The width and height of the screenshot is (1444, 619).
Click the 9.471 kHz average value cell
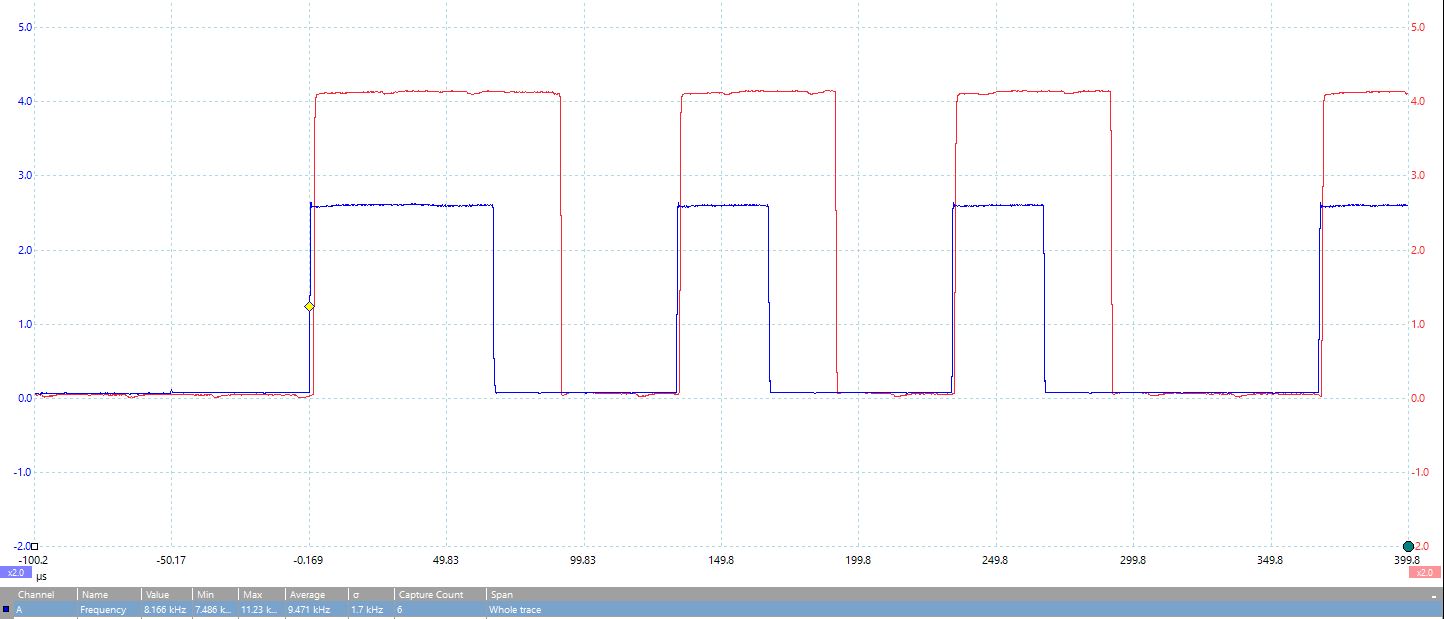pyautogui.click(x=310, y=608)
